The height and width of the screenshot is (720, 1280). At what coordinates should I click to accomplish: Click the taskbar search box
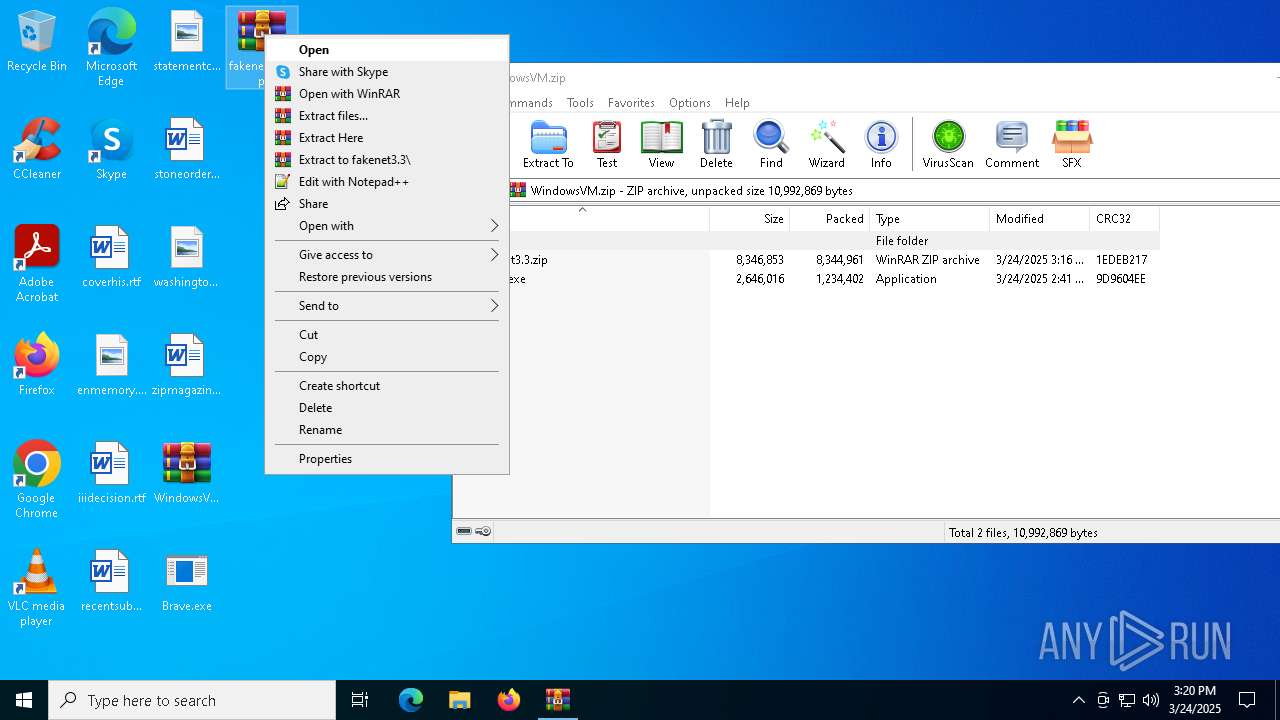pyautogui.click(x=192, y=700)
